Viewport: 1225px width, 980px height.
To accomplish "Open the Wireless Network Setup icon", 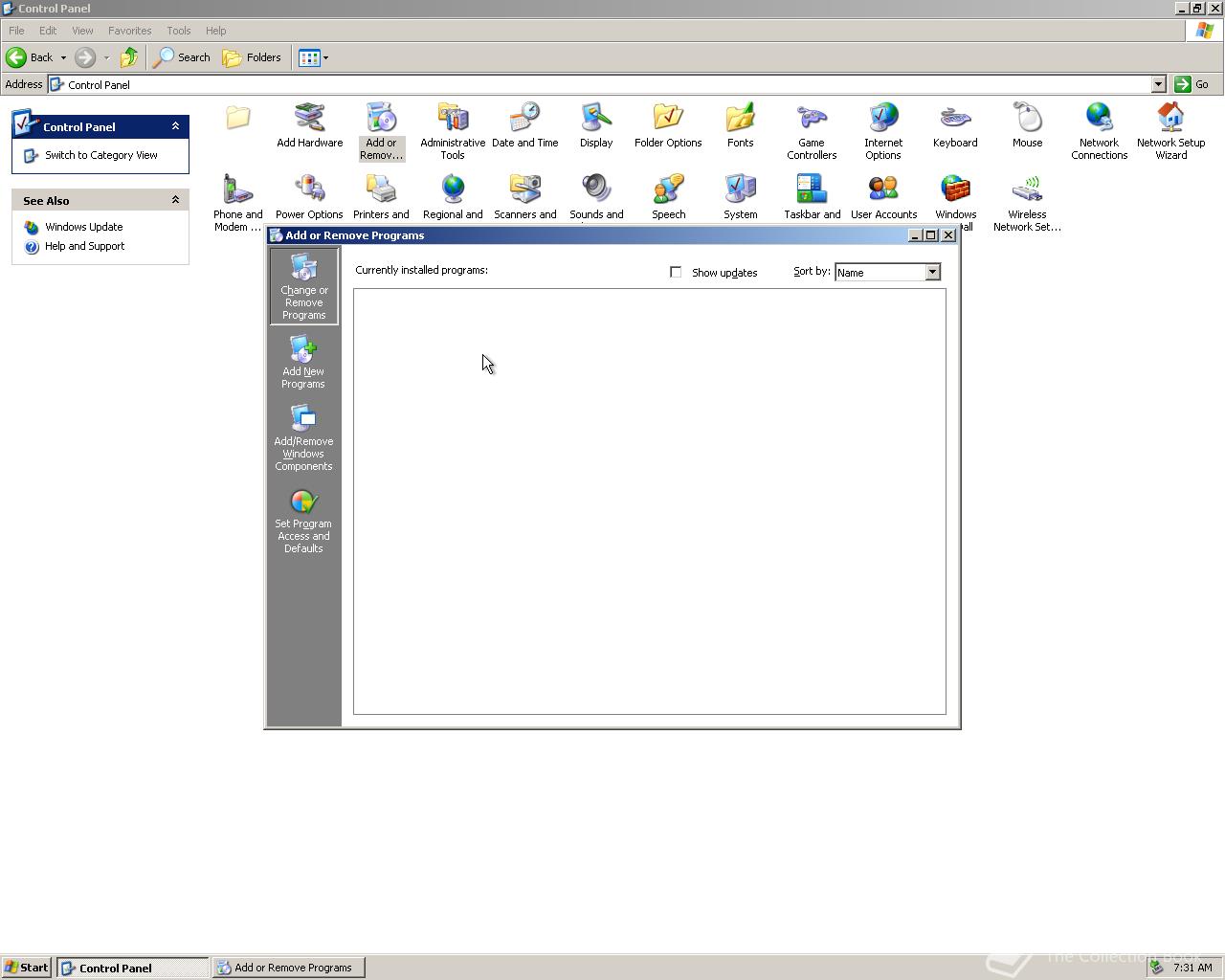I will (1027, 203).
